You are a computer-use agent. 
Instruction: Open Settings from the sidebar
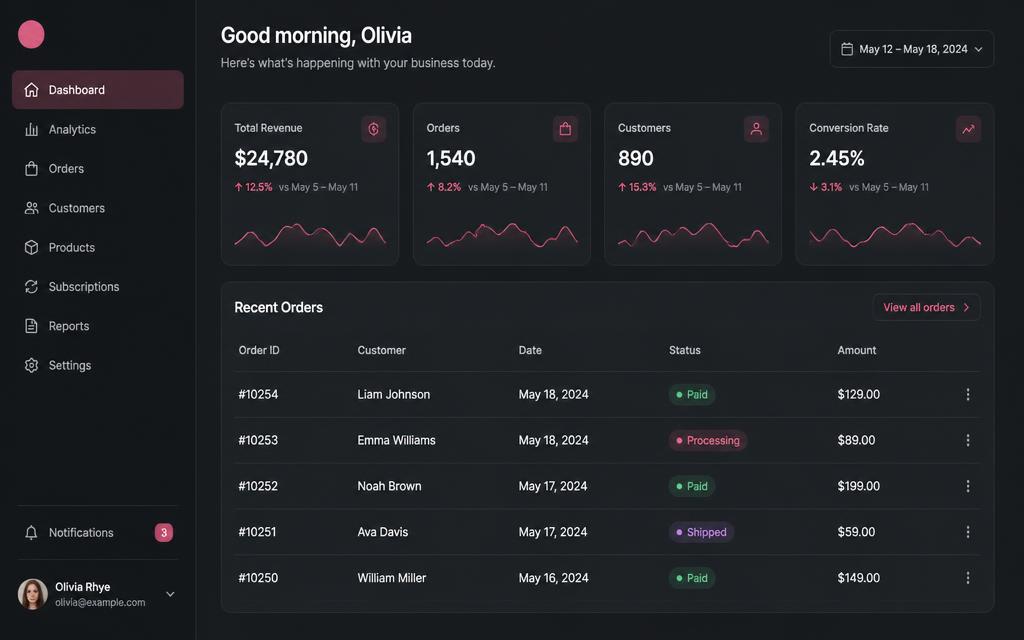[98, 365]
